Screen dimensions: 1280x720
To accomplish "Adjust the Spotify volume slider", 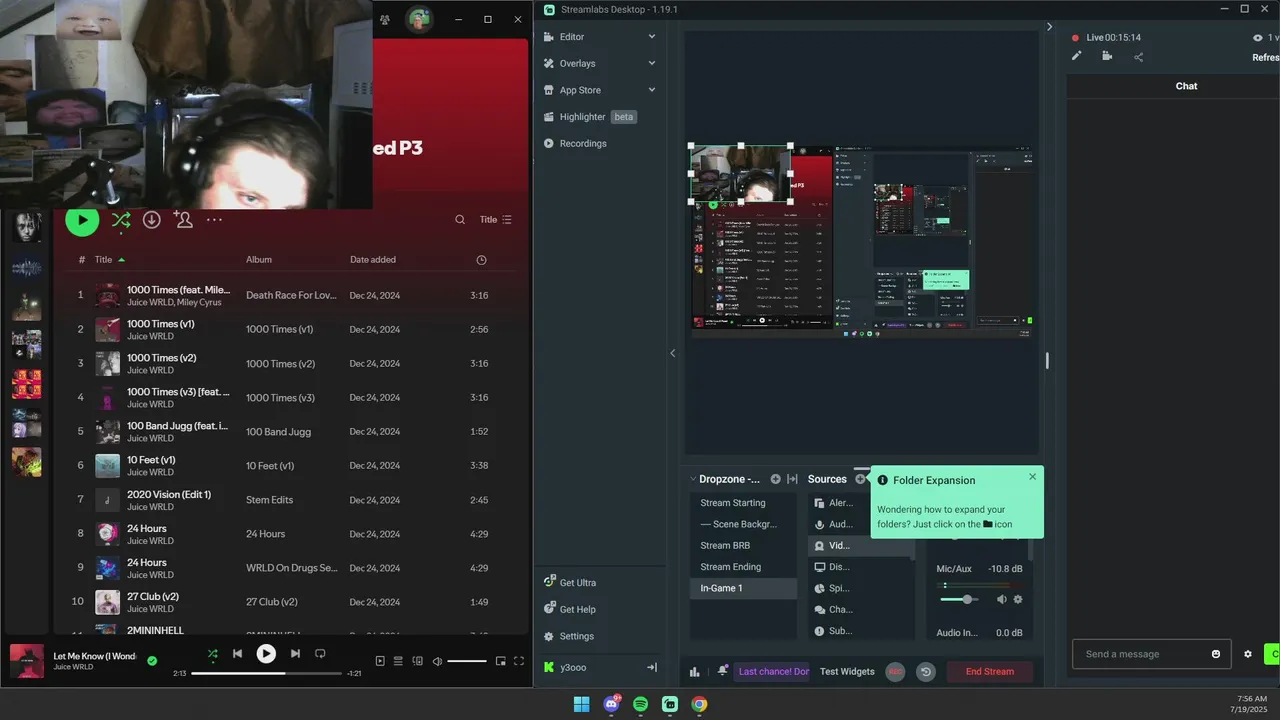I will point(467,661).
